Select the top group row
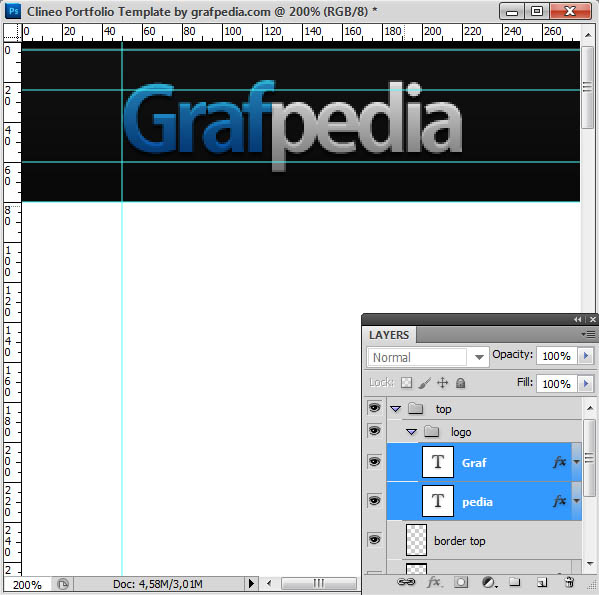Screen dimensions: 599x595 484,408
